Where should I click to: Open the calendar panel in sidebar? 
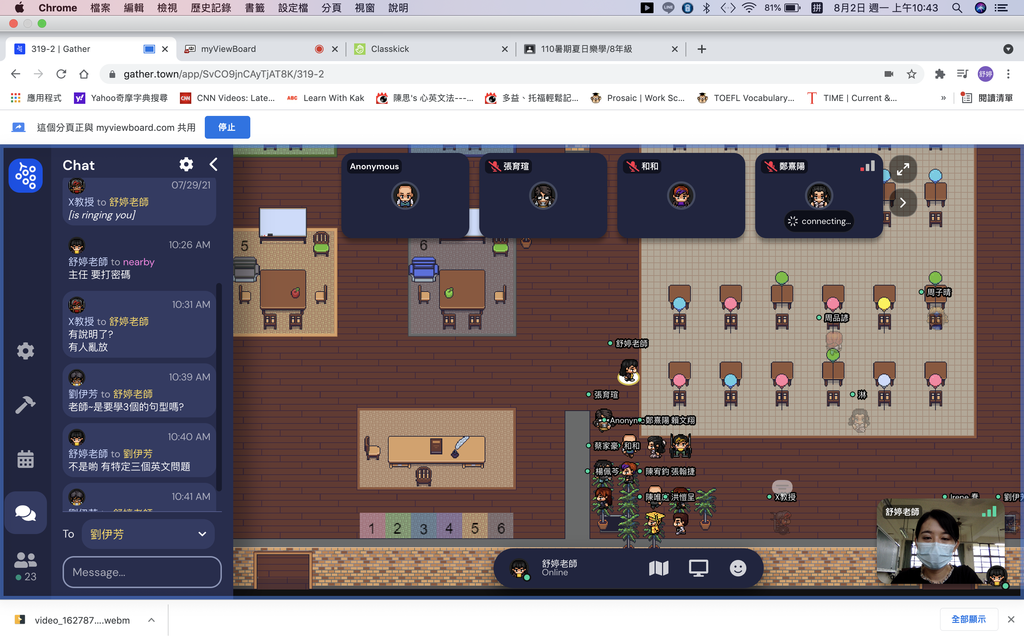pos(25,459)
